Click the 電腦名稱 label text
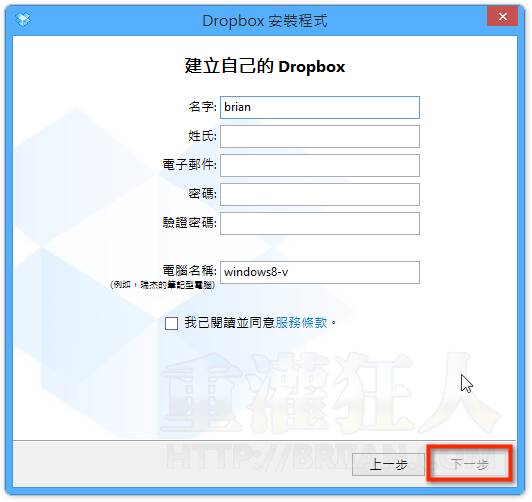 click(189, 271)
